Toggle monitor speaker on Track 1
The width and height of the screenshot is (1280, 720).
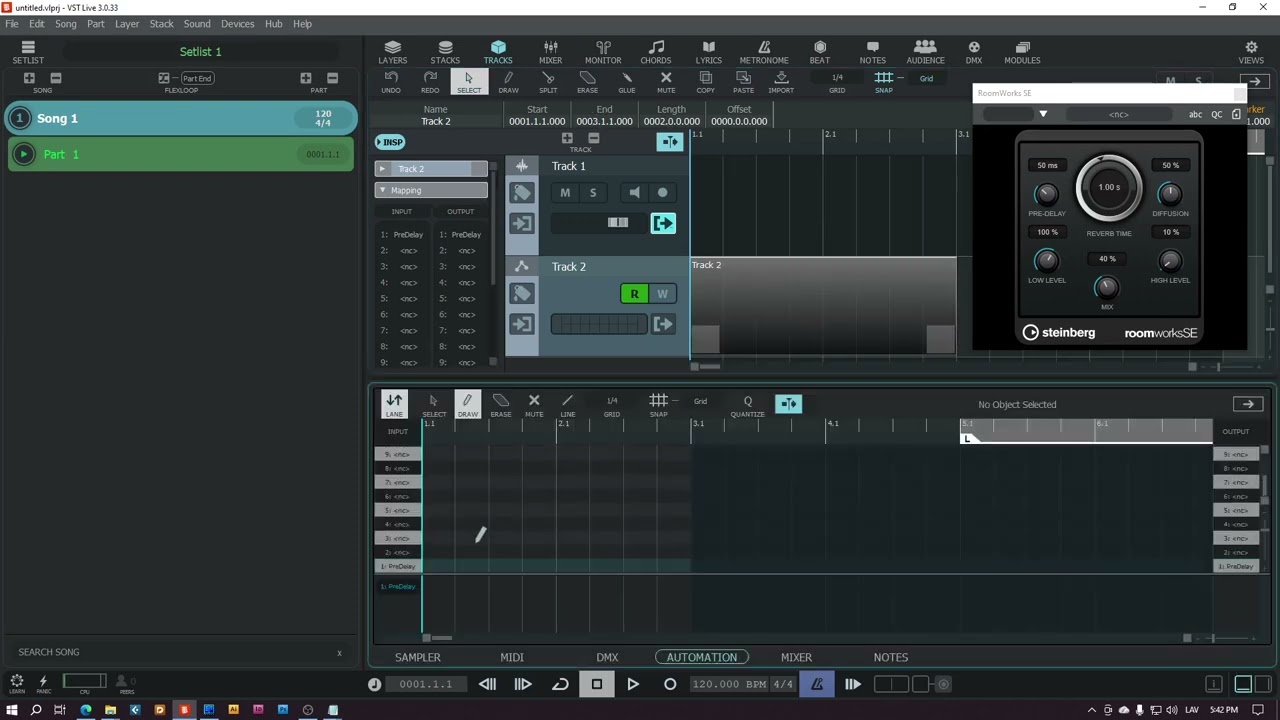[x=634, y=193]
